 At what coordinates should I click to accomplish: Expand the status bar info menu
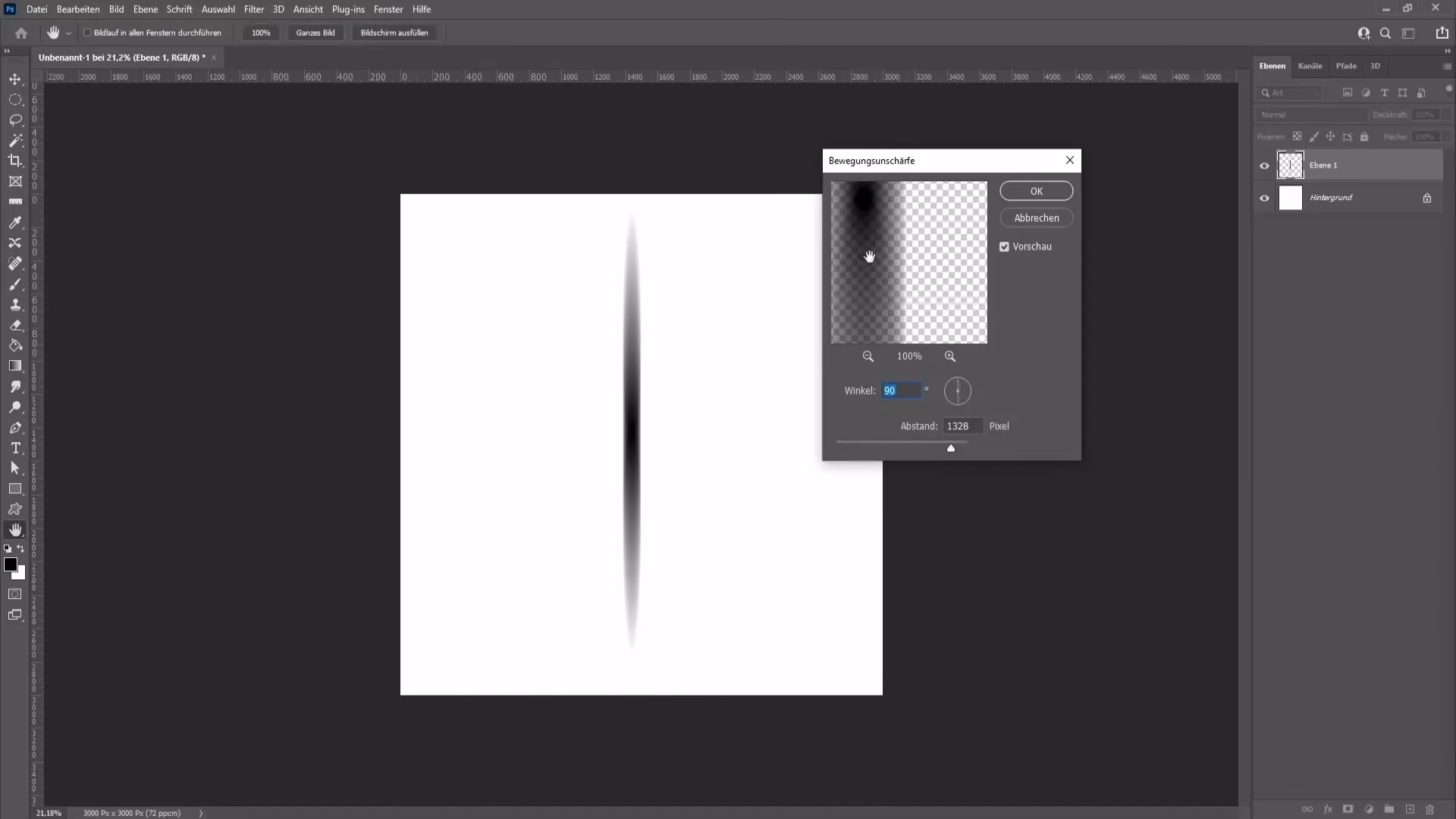(x=200, y=813)
